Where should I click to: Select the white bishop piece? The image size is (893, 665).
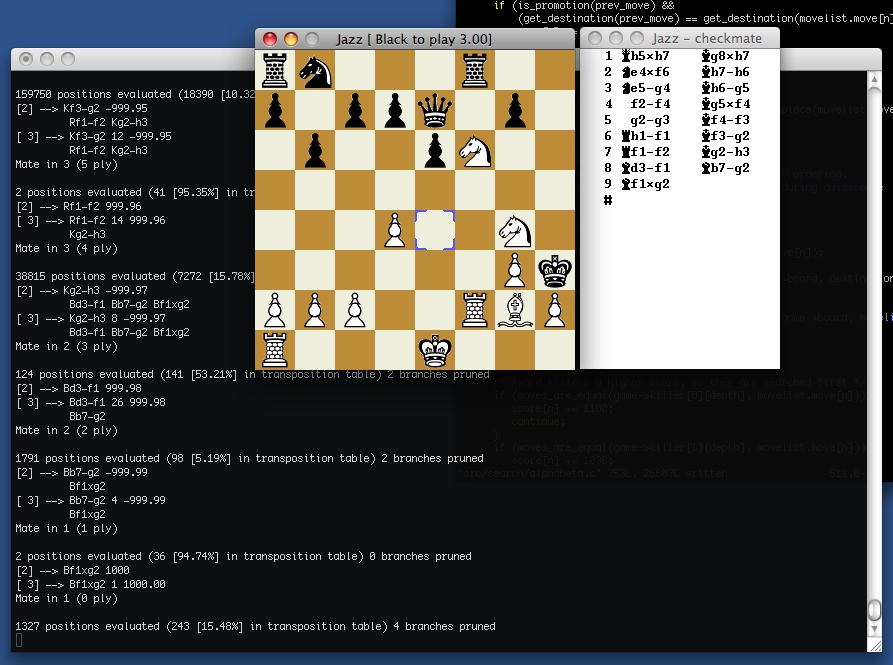coord(515,310)
